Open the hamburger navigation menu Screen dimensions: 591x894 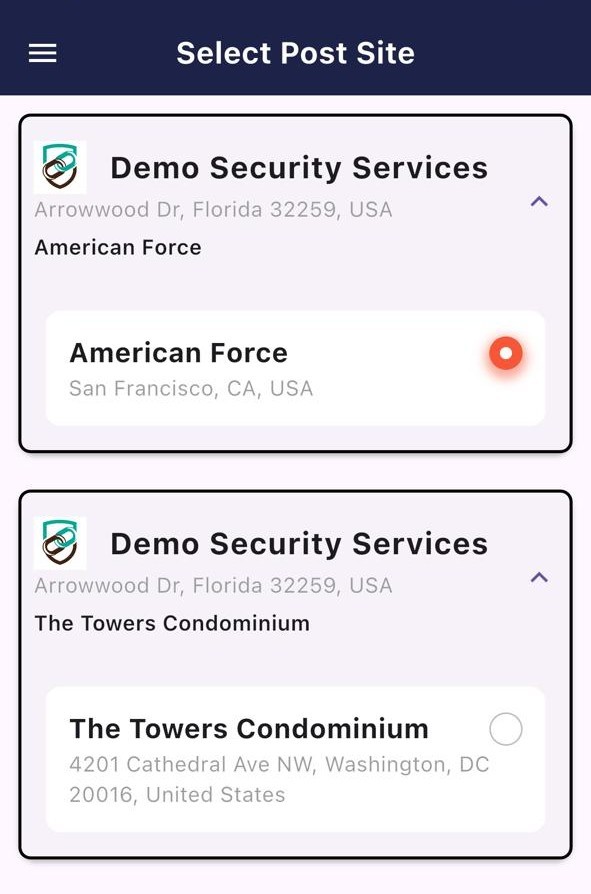(x=43, y=54)
